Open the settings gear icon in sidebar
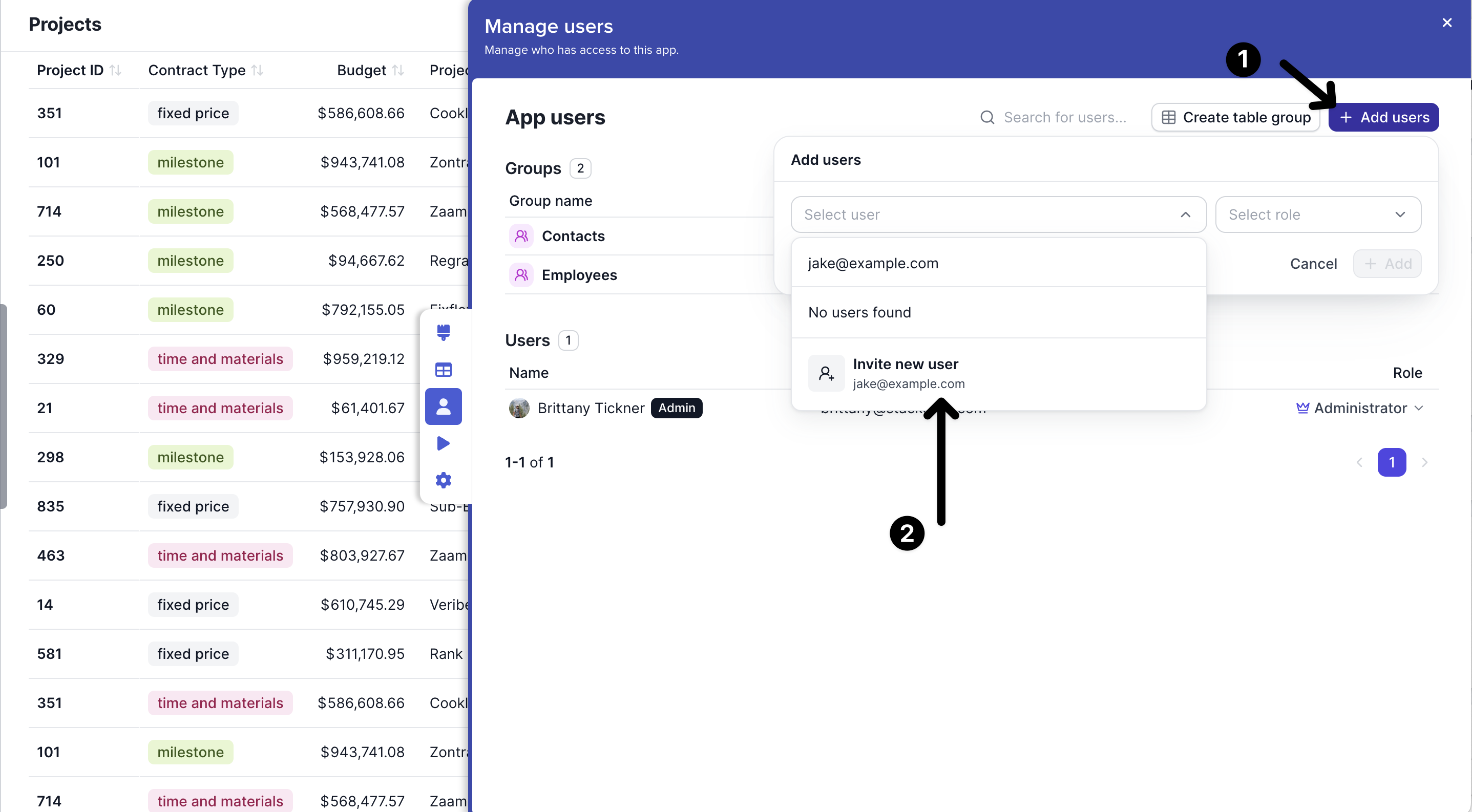Screen dimensions: 1472x812 click(444, 480)
